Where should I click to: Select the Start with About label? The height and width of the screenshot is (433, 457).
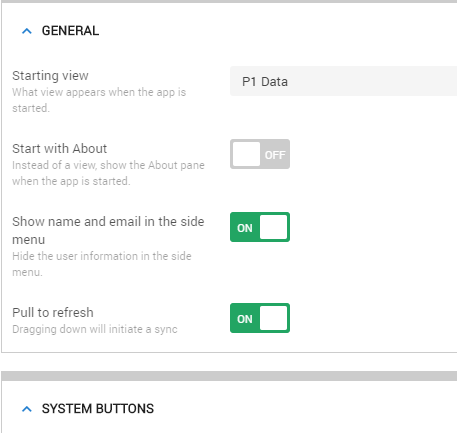click(60, 149)
